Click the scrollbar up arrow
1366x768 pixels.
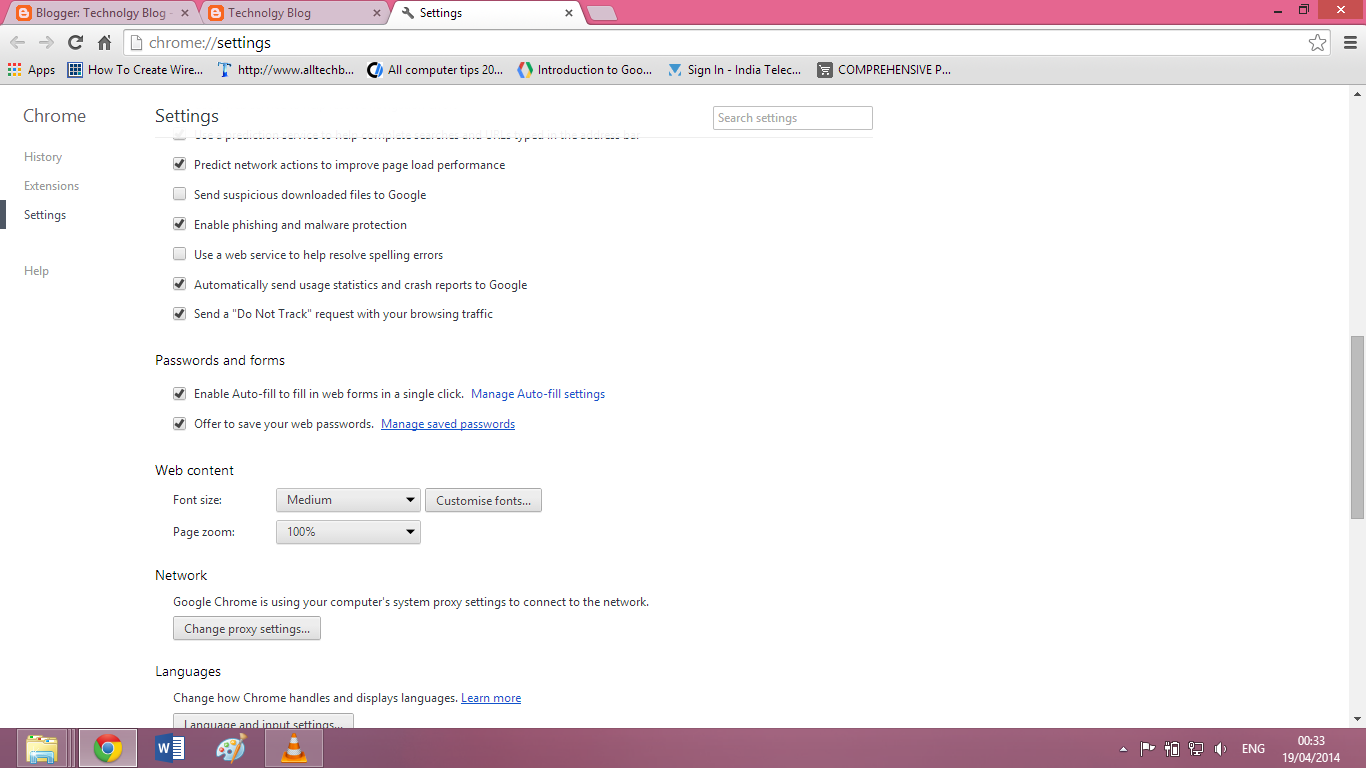(x=1357, y=93)
